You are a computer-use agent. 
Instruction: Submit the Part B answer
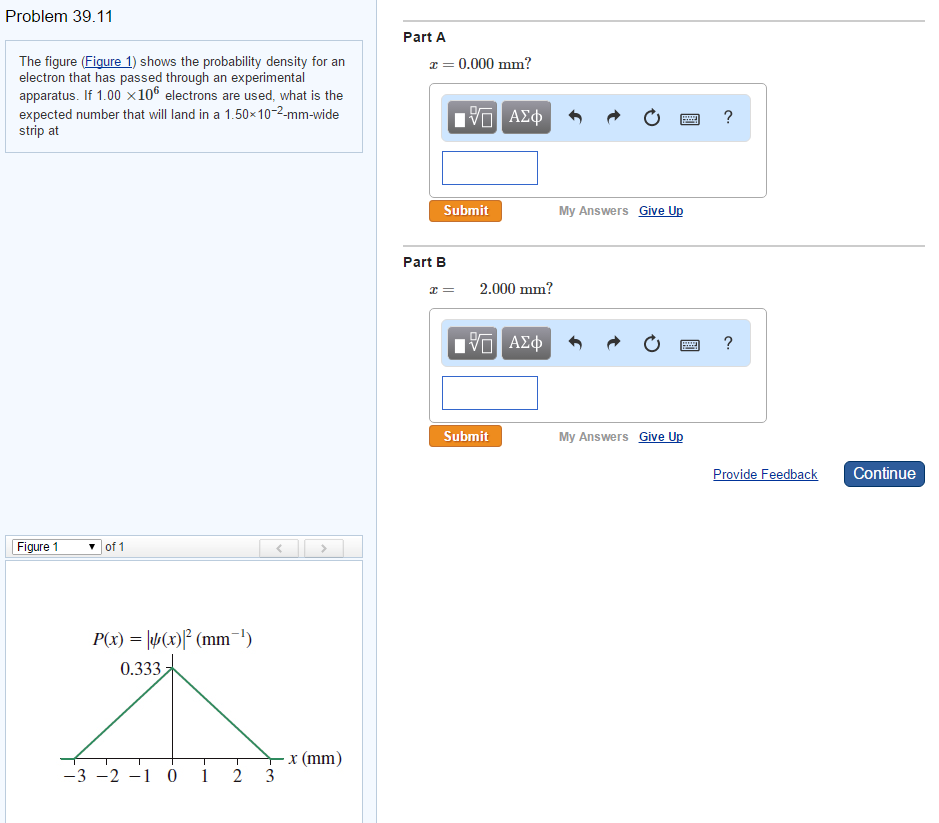[x=464, y=436]
